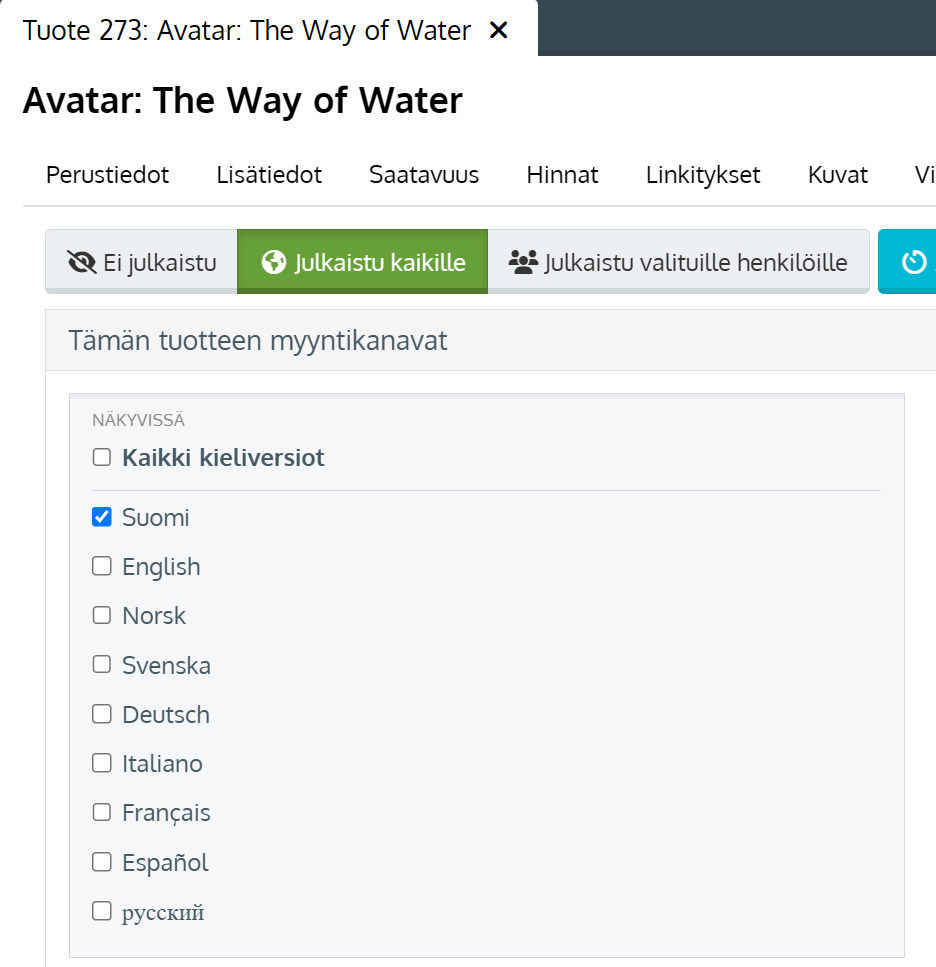Viewport: 936px width, 967px height.
Task: Click the clock icon on the blue button
Action: pos(914,262)
